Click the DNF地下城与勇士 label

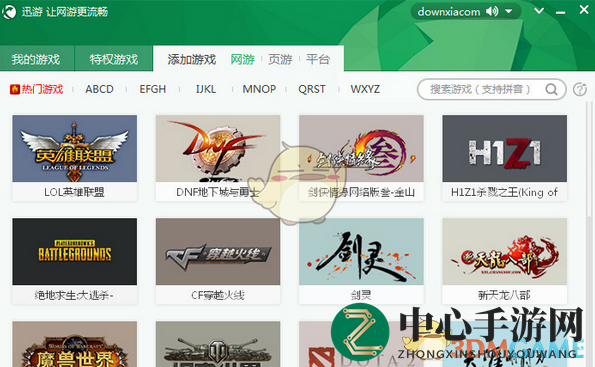coord(218,192)
